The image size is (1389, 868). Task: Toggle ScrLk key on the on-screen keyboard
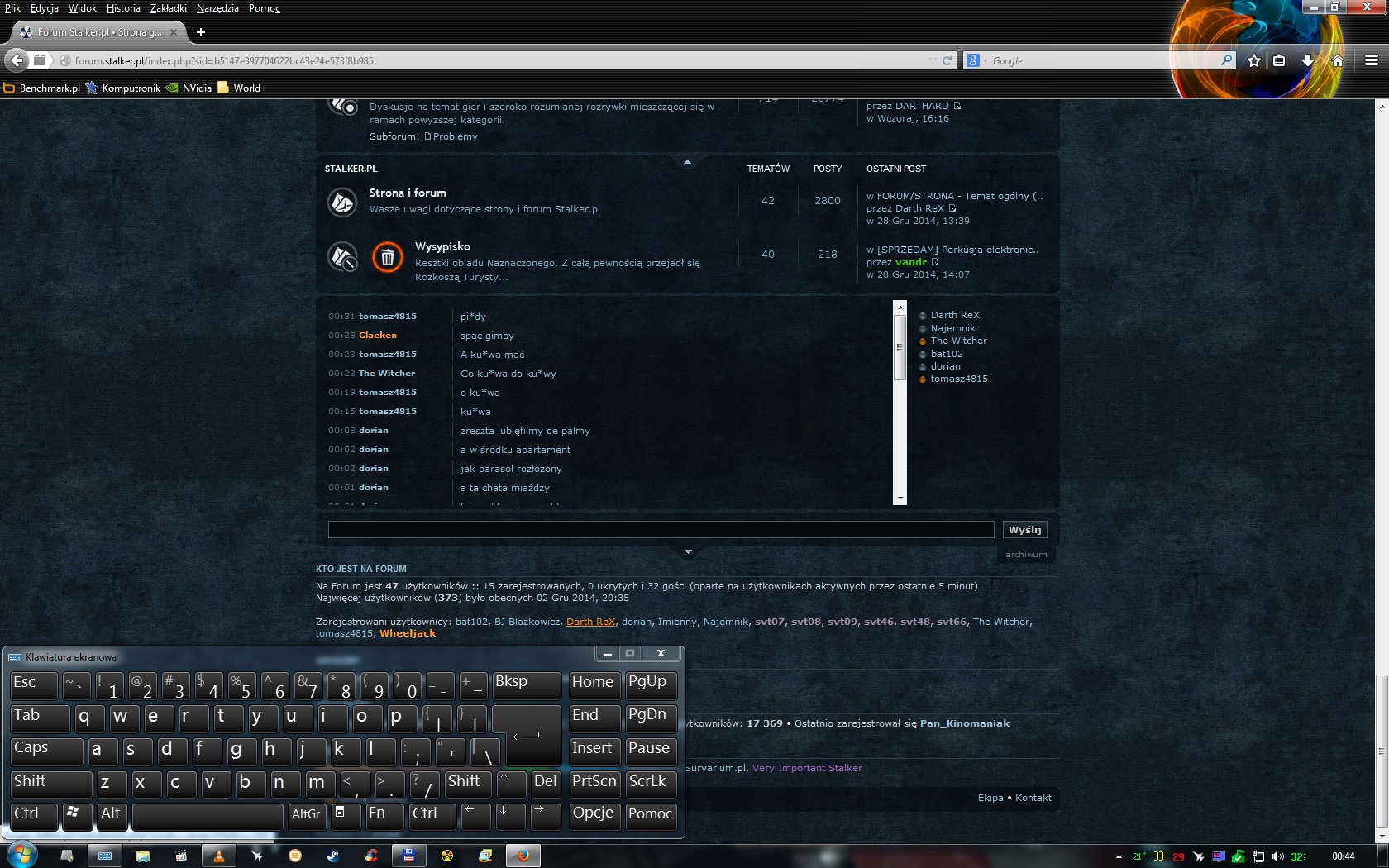(650, 783)
